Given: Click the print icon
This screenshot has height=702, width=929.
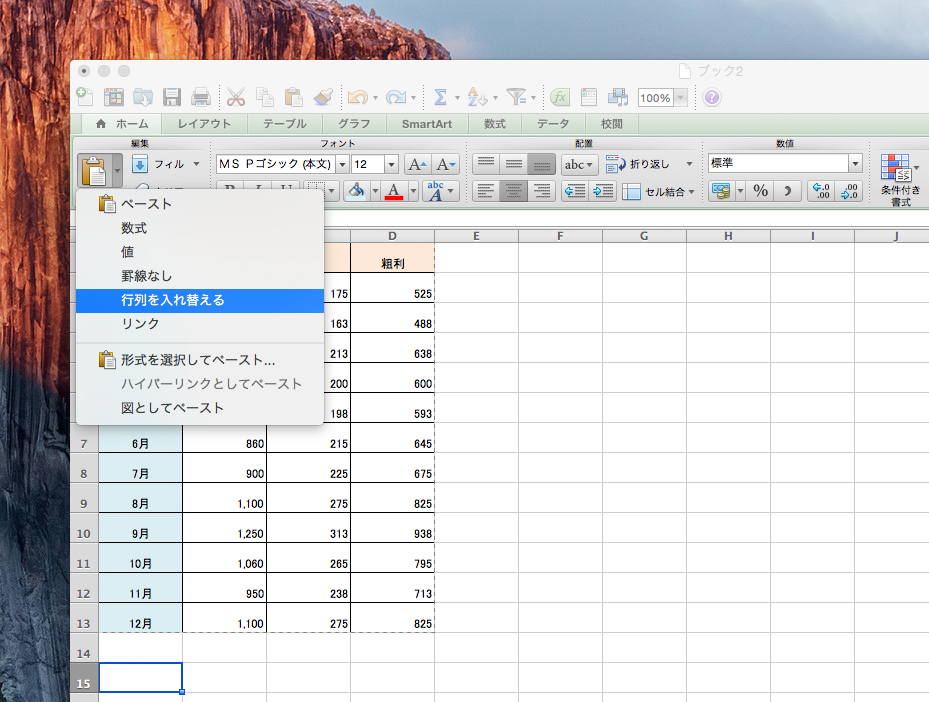Looking at the screenshot, I should (x=201, y=97).
